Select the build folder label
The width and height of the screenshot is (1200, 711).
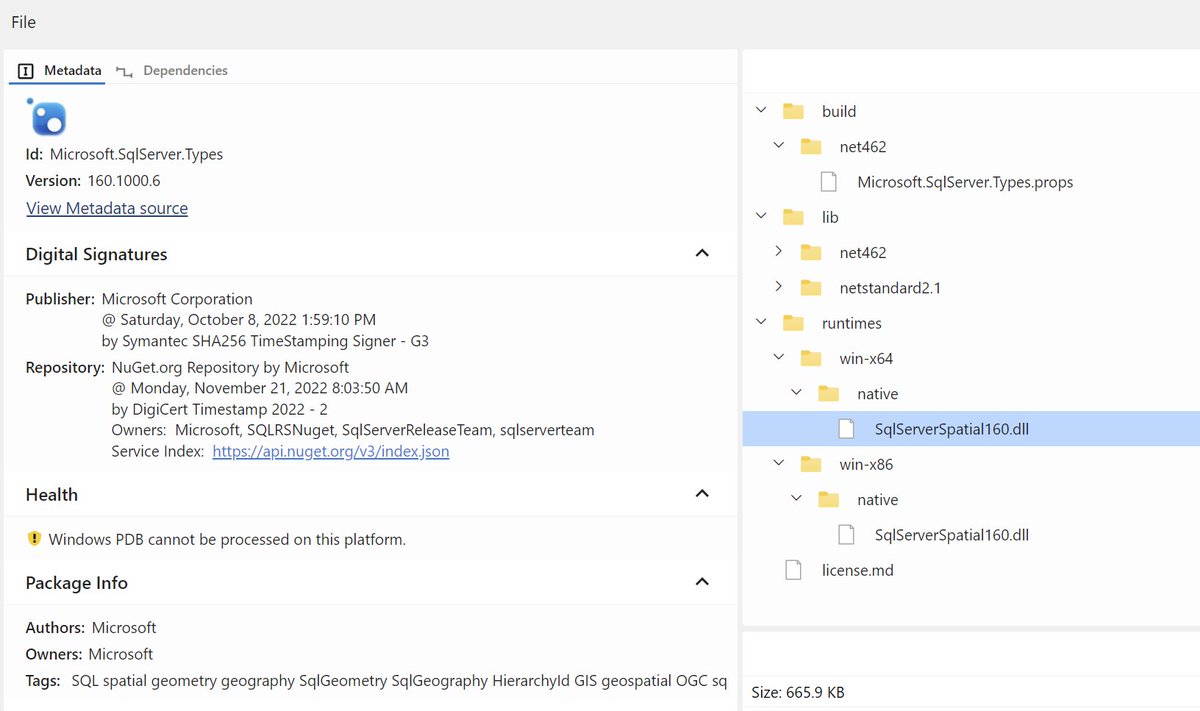(839, 111)
